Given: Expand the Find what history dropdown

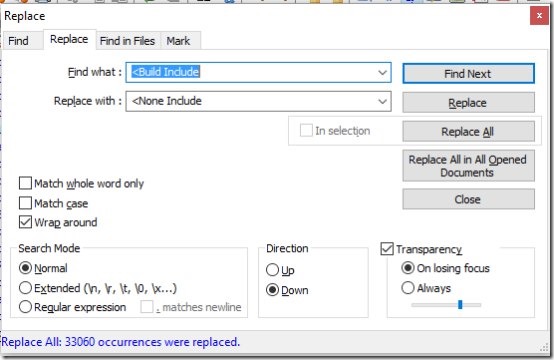Looking at the screenshot, I should point(382,72).
